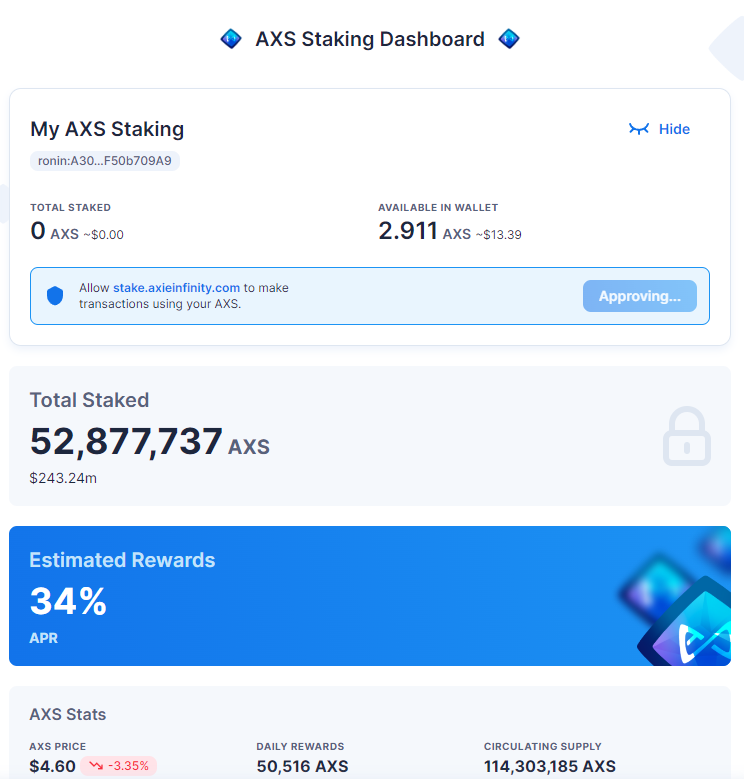Screen dimensions: 744x779
Task: Click the AXS Staking Dashboard title
Action: point(370,39)
